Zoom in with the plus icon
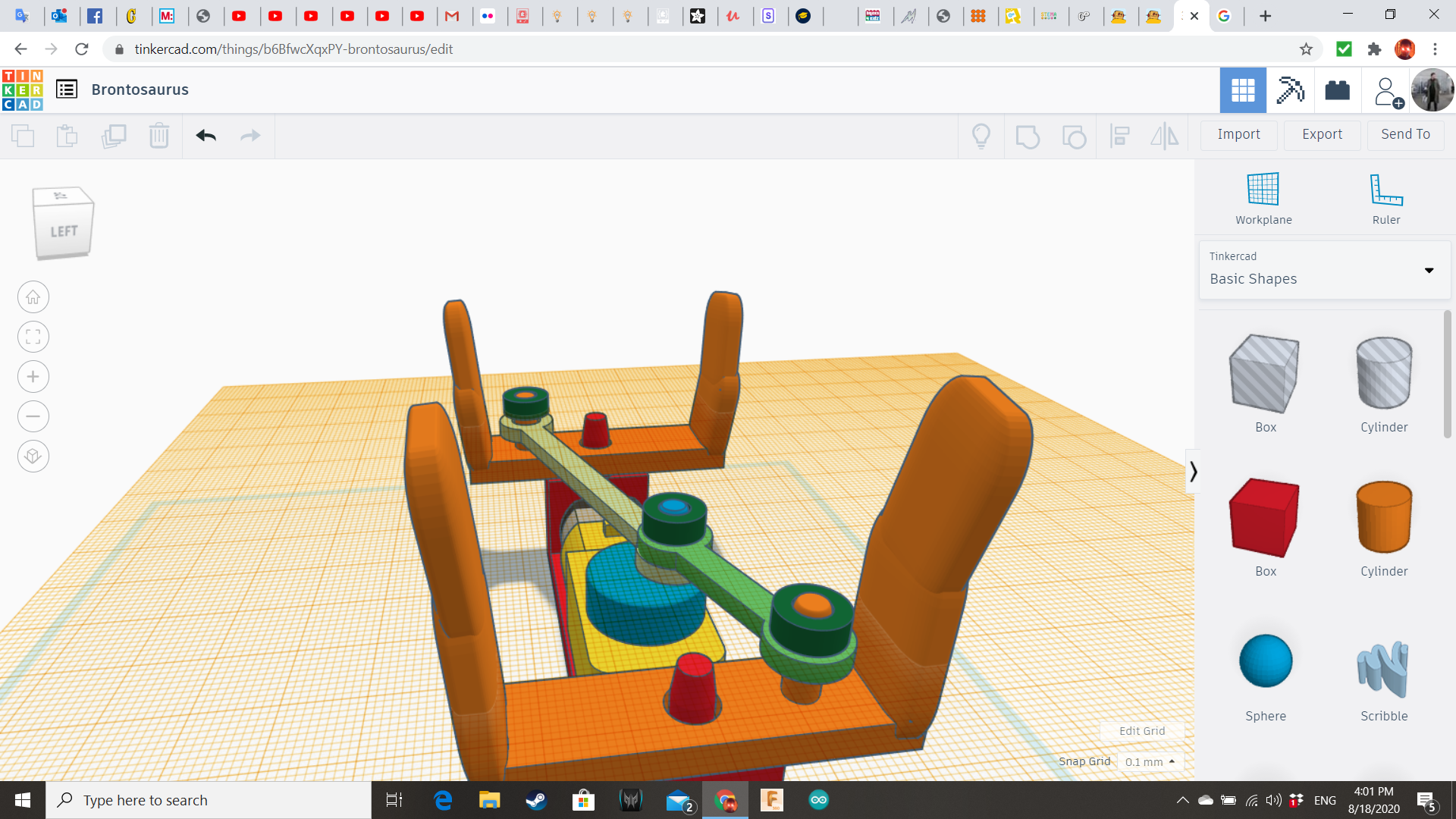1456x819 pixels. coord(33,377)
